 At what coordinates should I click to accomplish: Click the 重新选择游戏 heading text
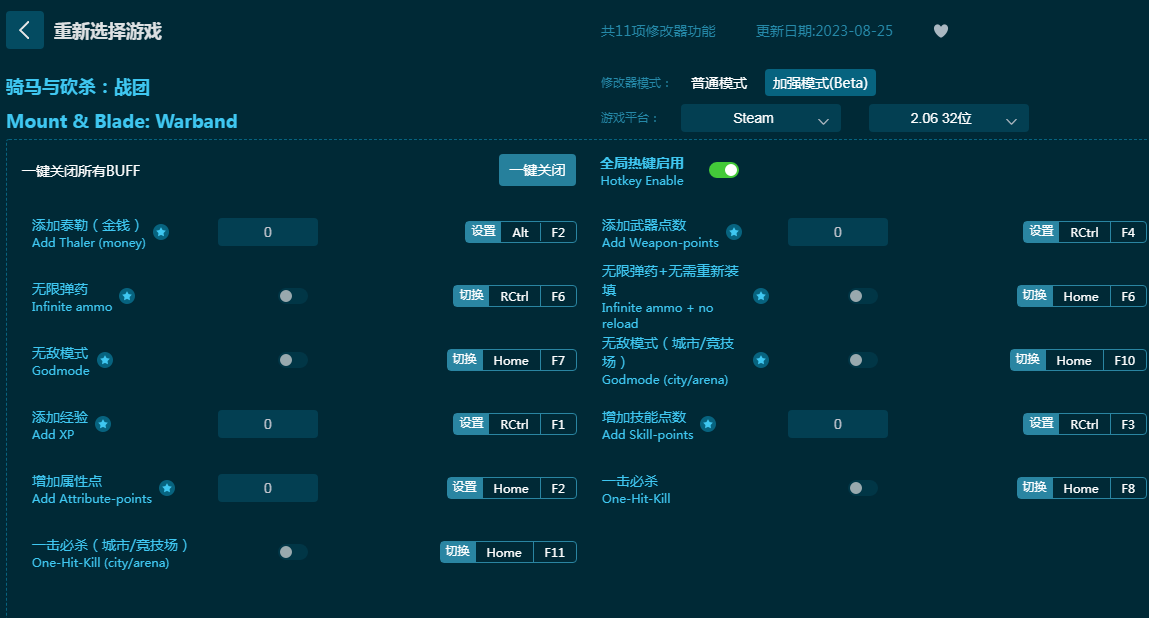tap(108, 31)
